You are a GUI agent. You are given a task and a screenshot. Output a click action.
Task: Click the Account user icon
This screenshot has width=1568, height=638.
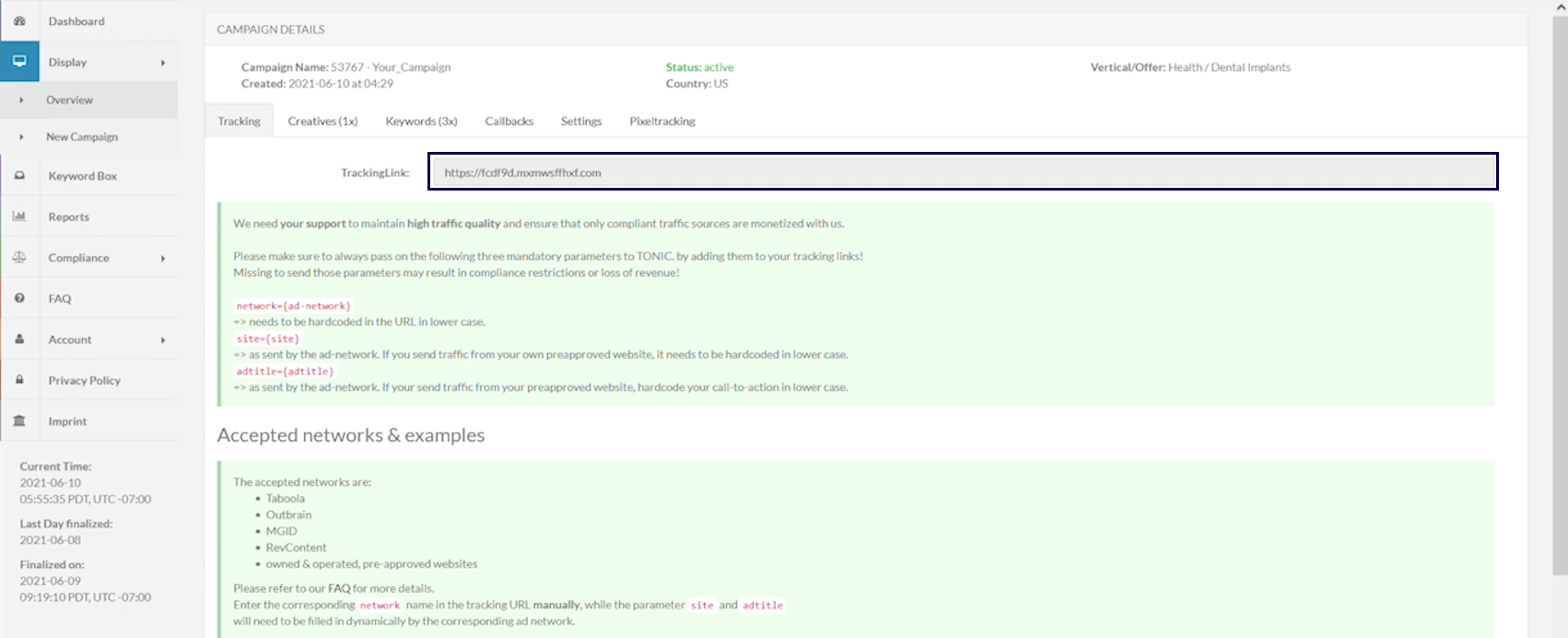[19, 339]
